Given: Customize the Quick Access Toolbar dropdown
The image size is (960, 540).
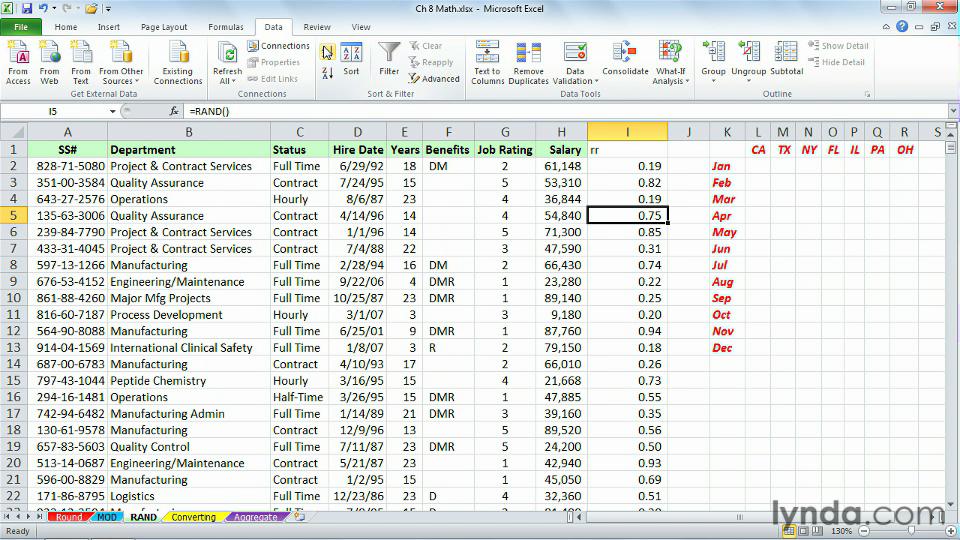Looking at the screenshot, I should [x=108, y=9].
